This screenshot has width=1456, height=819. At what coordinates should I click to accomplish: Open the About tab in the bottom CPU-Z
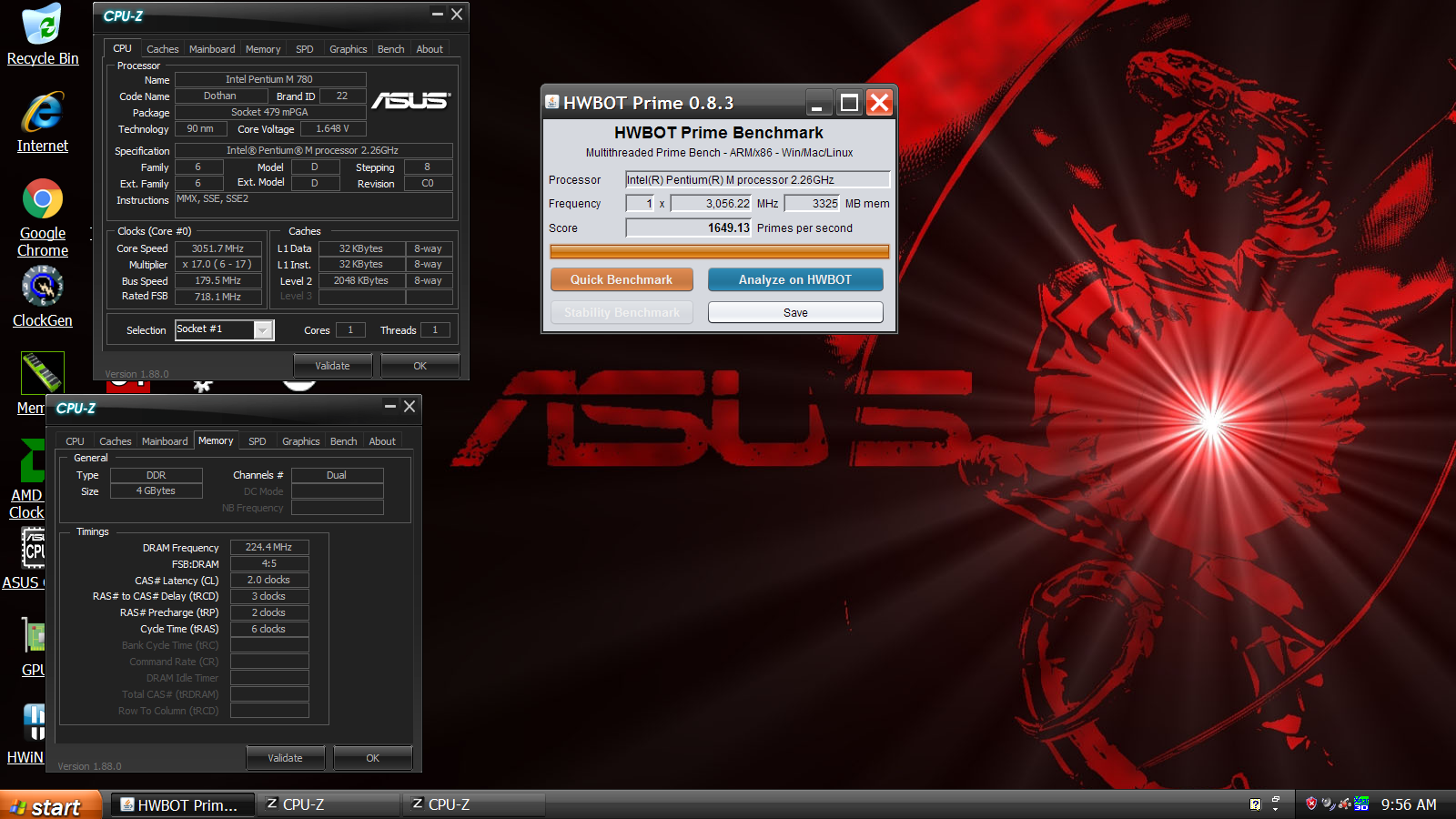382,441
